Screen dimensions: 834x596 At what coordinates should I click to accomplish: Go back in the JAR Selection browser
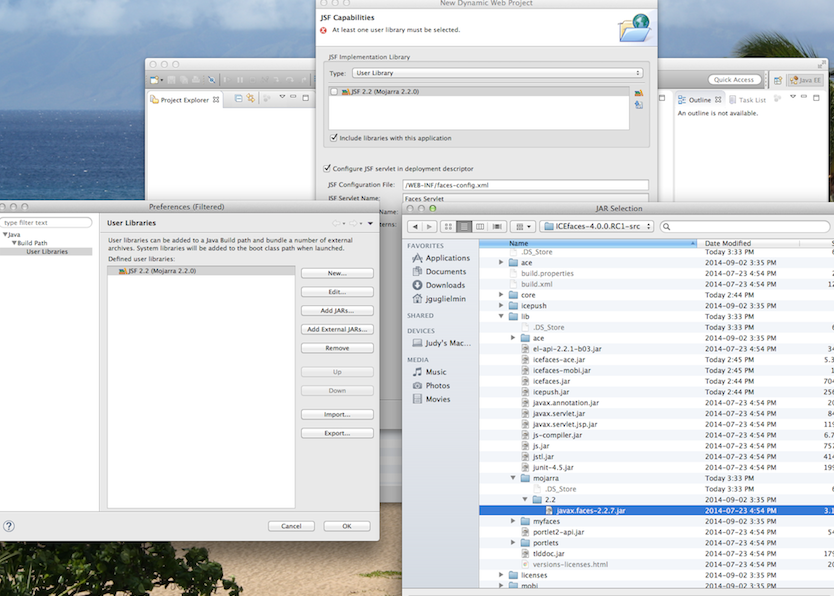click(x=416, y=227)
